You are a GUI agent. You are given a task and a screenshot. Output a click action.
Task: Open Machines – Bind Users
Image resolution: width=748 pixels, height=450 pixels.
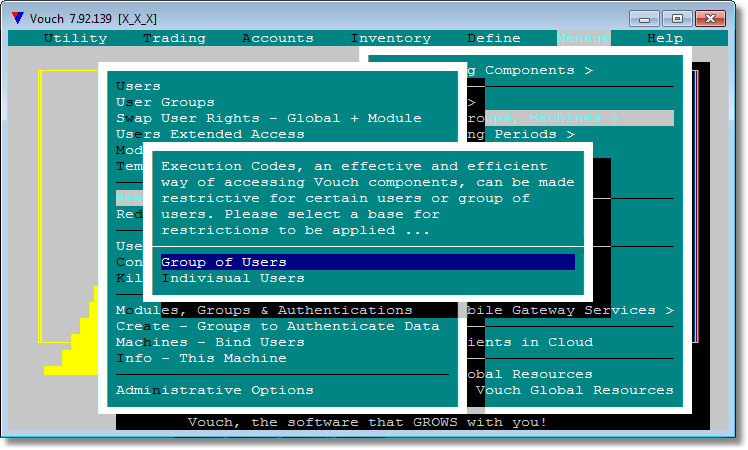click(210, 342)
